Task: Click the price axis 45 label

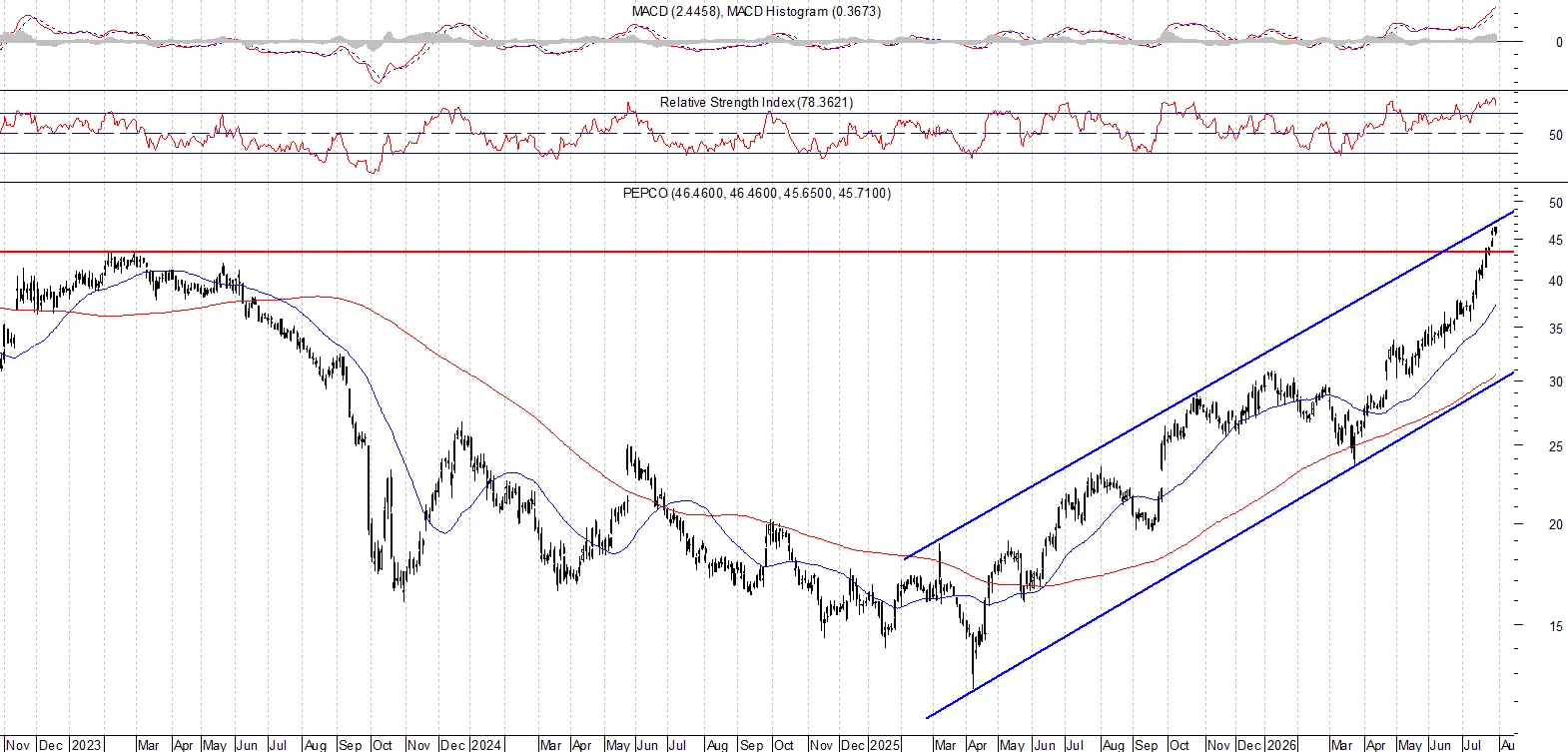Action: point(1556,240)
